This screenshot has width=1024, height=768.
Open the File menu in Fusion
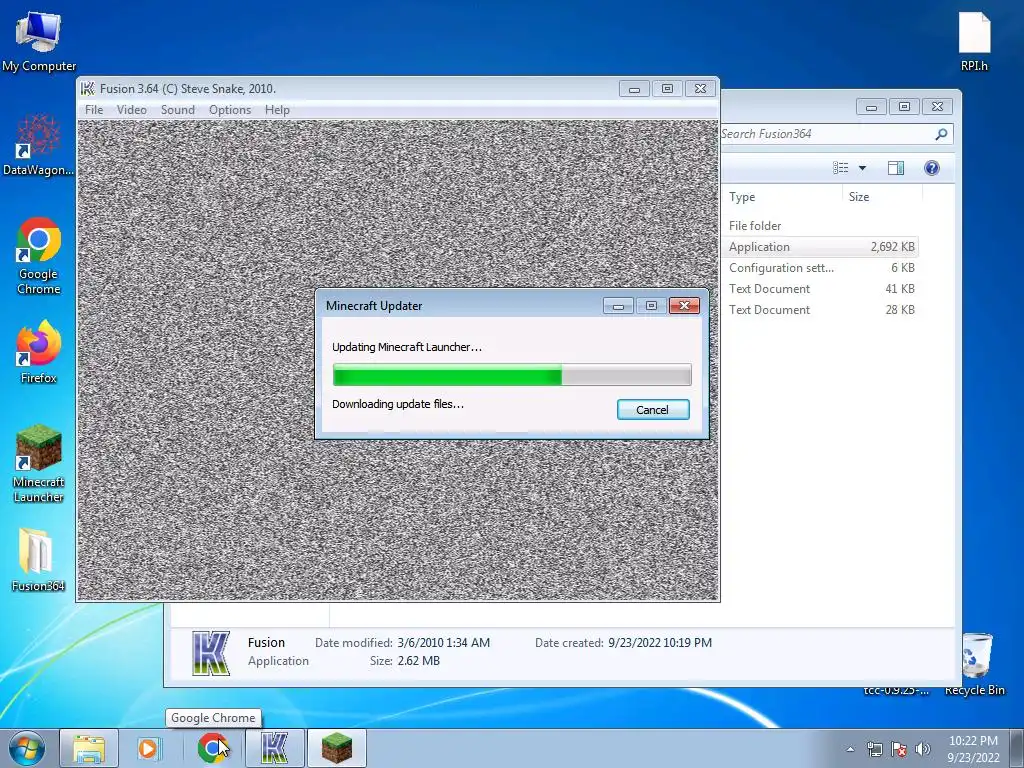(94, 110)
